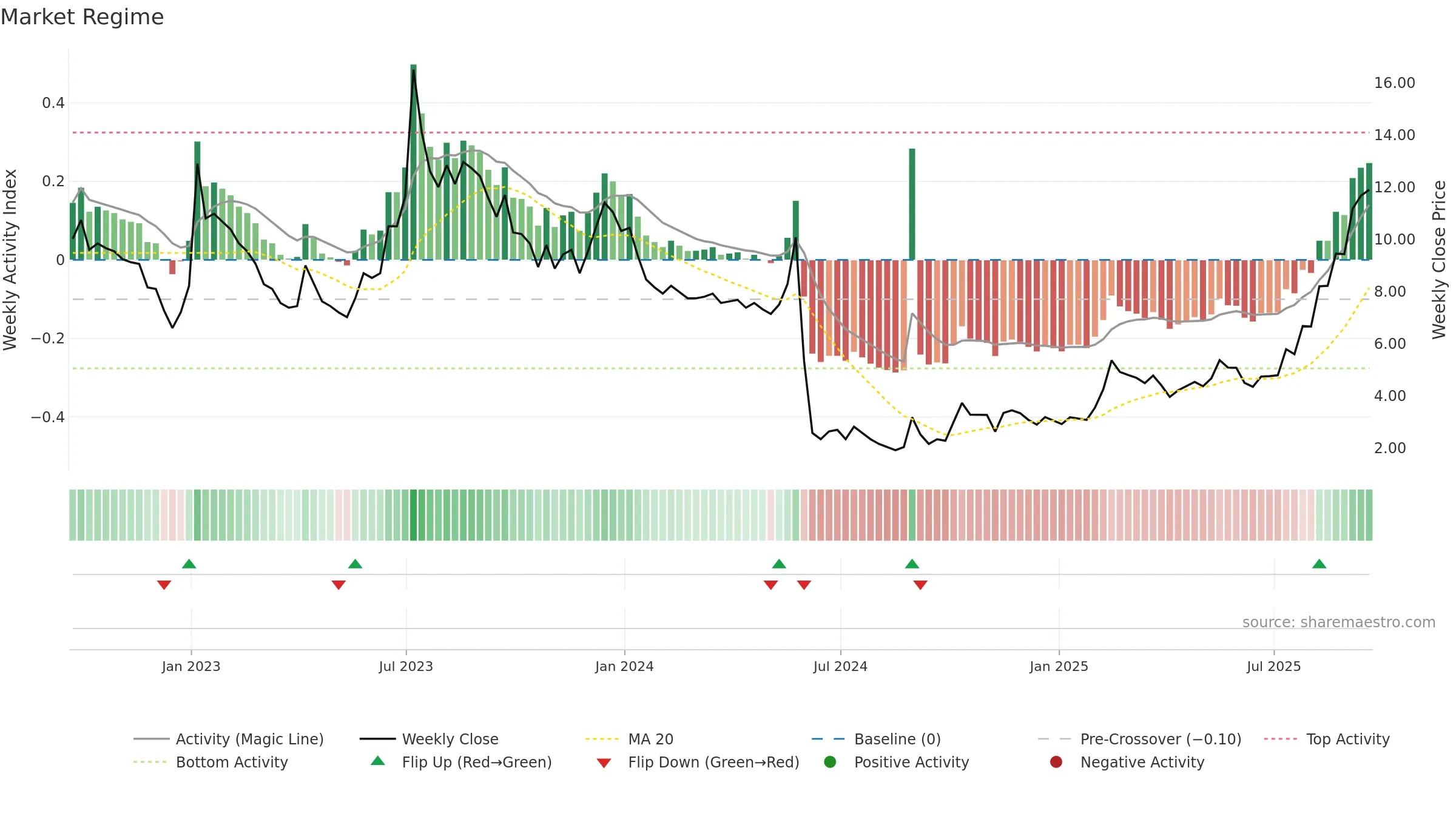This screenshot has width=1456, height=819.
Task: Click the Bottom Activity legend entry
Action: point(211,762)
